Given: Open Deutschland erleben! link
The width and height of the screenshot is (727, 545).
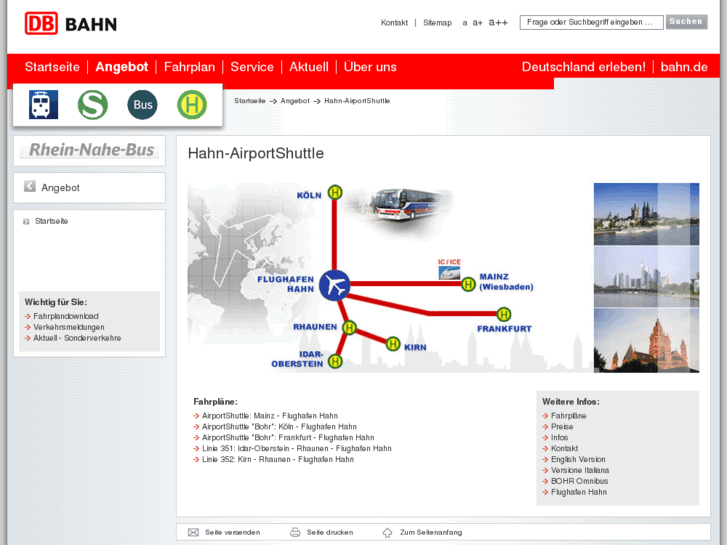Looking at the screenshot, I should coord(583,67).
